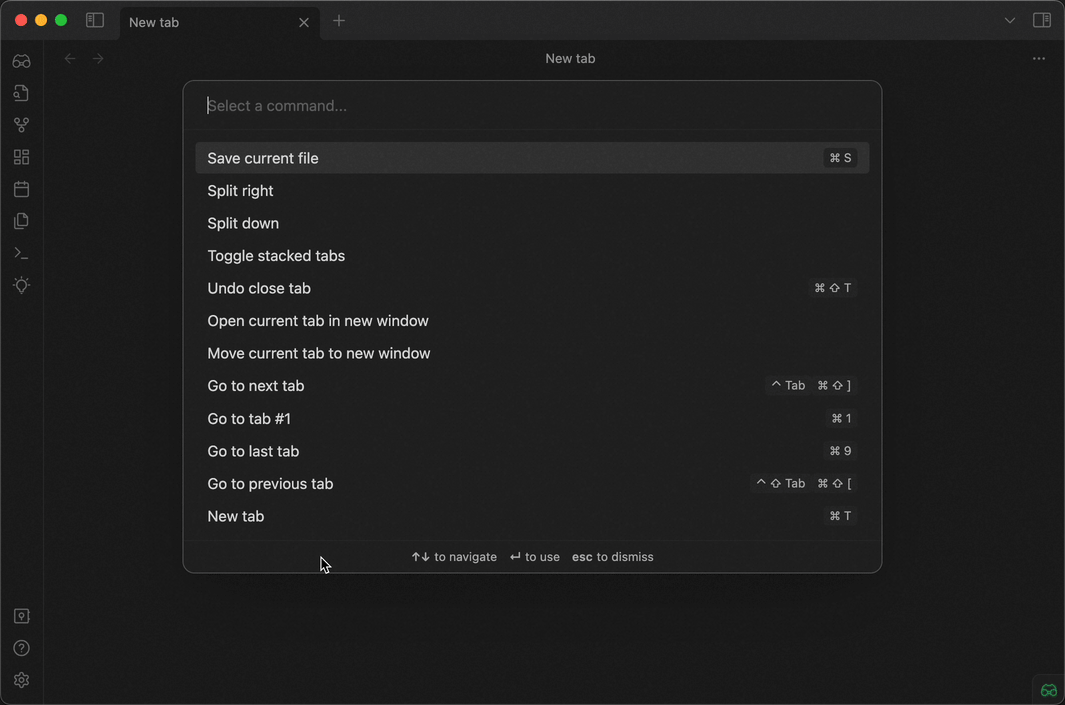The height and width of the screenshot is (705, 1065).
Task: Open the graph view icon
Action: tap(22, 125)
